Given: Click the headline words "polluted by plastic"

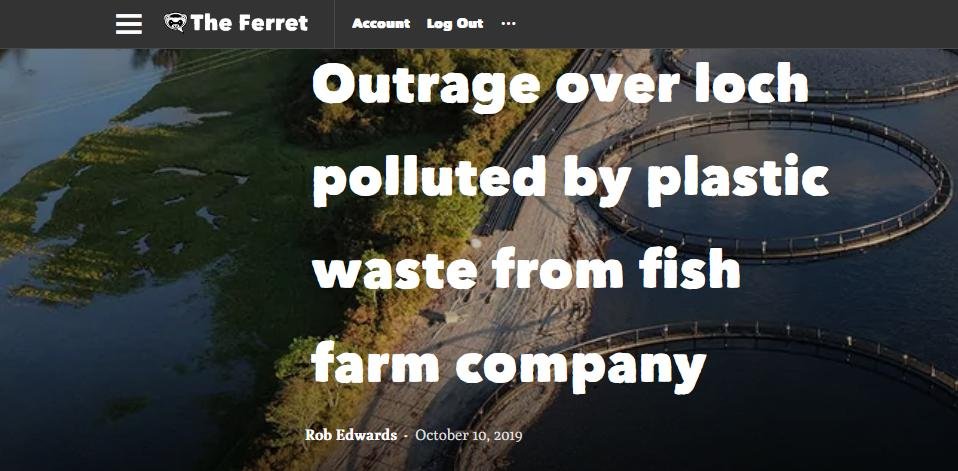Looking at the screenshot, I should pos(571,177).
